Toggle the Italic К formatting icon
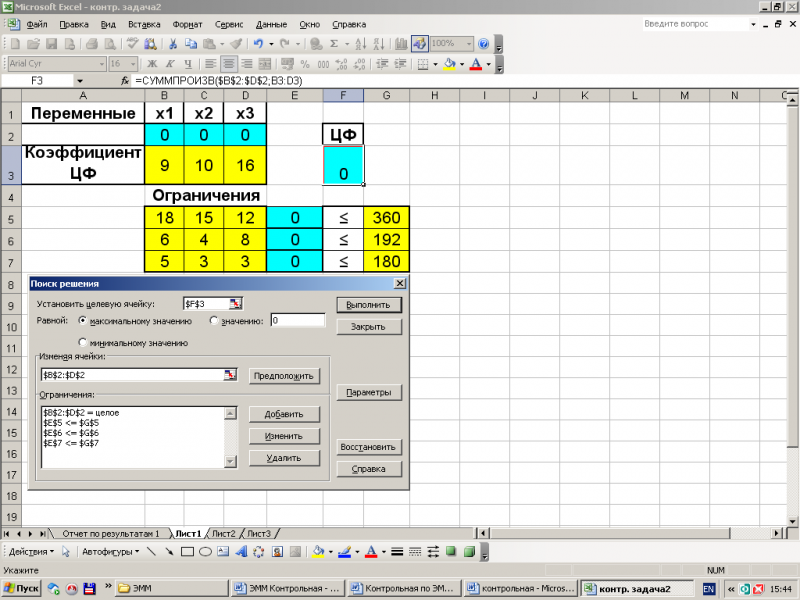The width and height of the screenshot is (800, 600). pos(170,64)
